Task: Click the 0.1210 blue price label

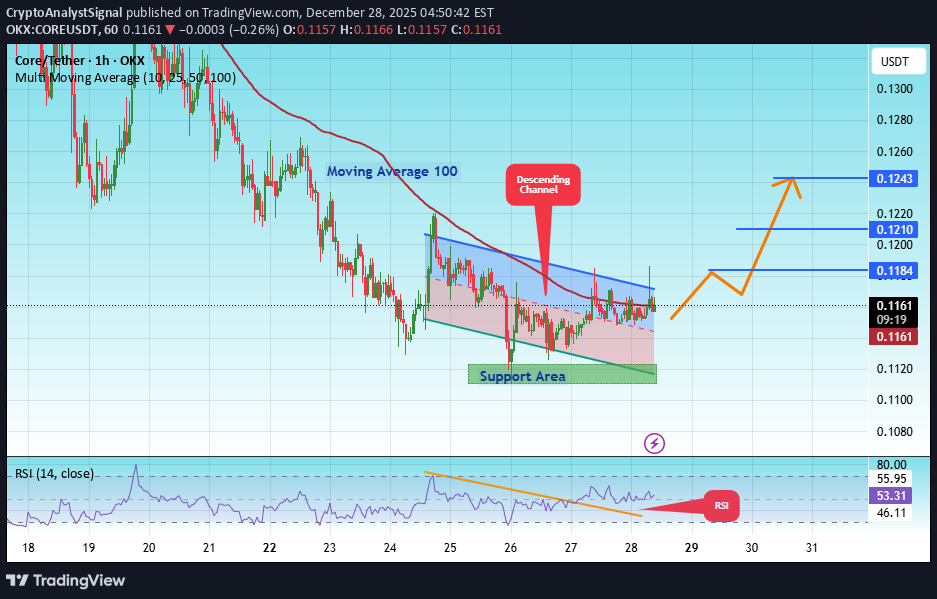Action: 893,229
